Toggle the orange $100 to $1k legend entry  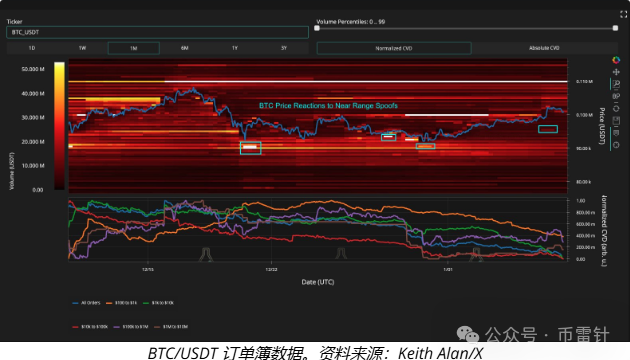121,303
